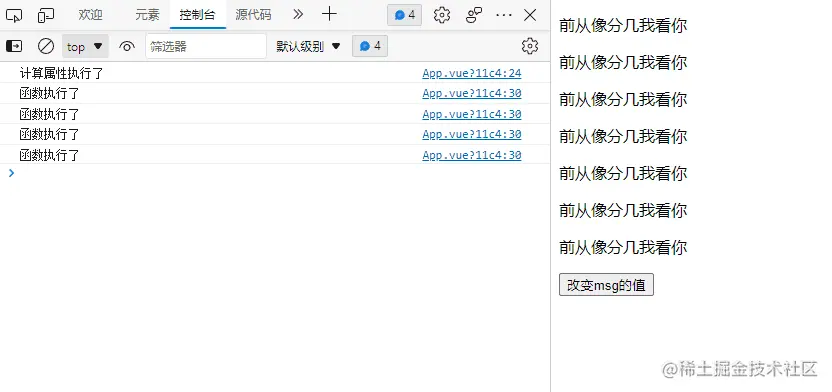
Task: Toggle the console sidebar panel icon
Action: (14, 47)
